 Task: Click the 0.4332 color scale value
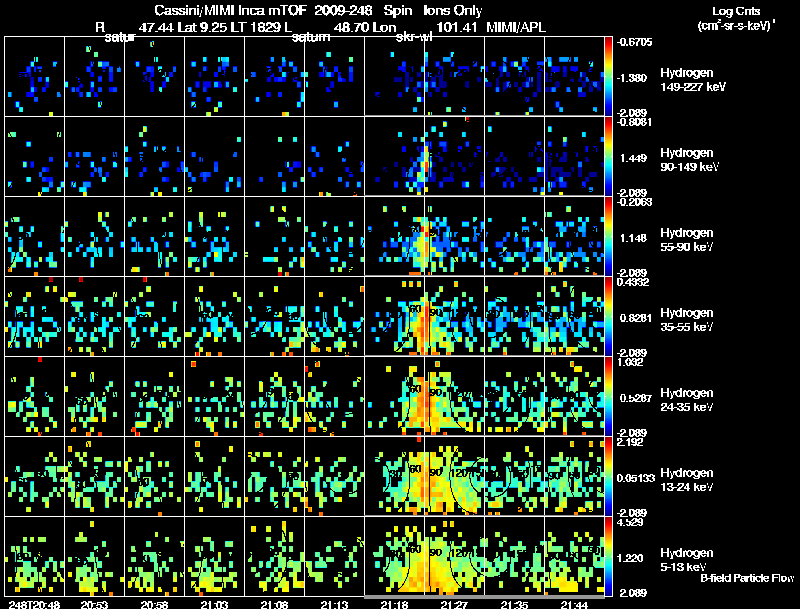(x=633, y=282)
